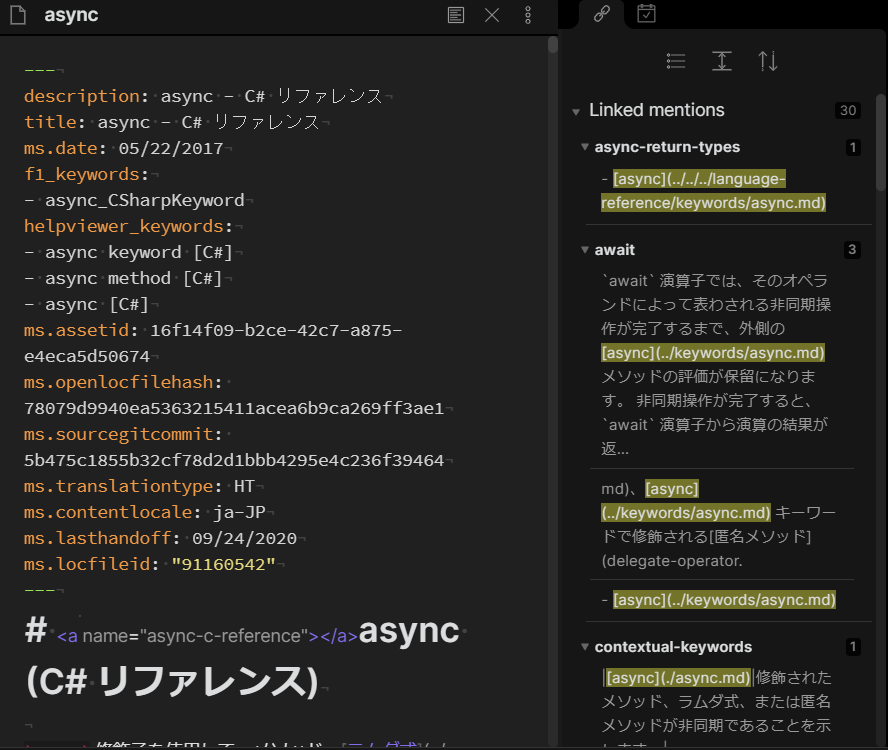The image size is (888, 750).
Task: Open await mention beginning with `await` 演算子では
Action: pos(716,365)
